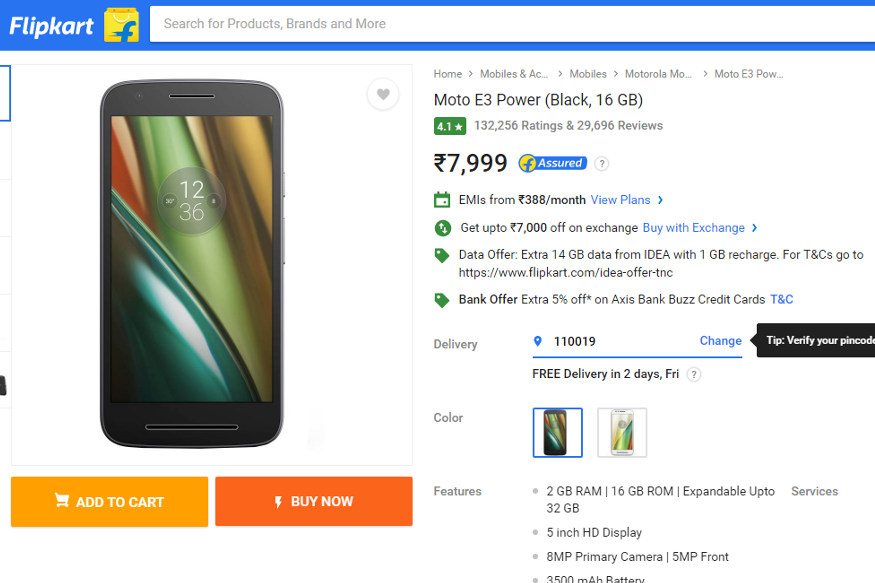
Task: Expand View Plans for EMI options
Action: (620, 199)
